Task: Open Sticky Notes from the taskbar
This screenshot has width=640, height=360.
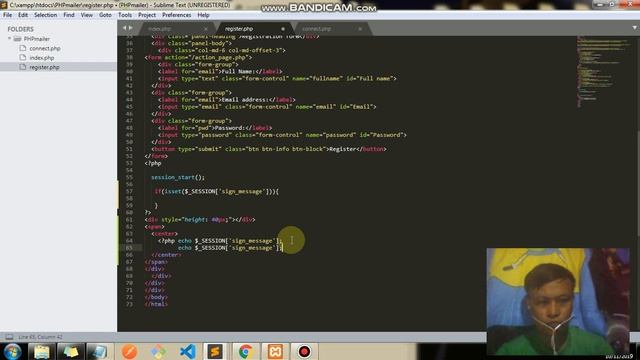Action: click(x=71, y=351)
